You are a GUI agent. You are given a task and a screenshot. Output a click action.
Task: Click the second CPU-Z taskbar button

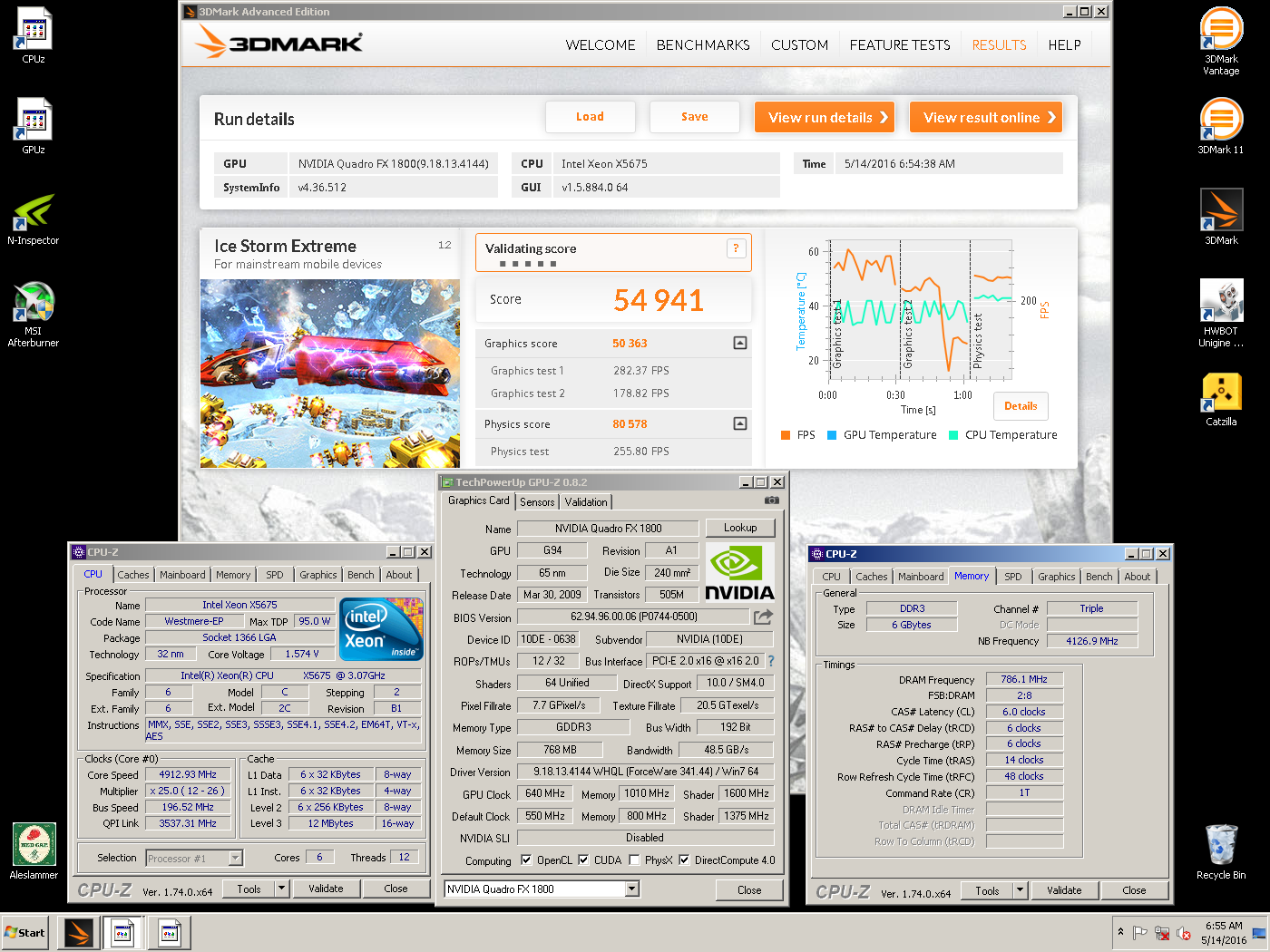point(169,933)
